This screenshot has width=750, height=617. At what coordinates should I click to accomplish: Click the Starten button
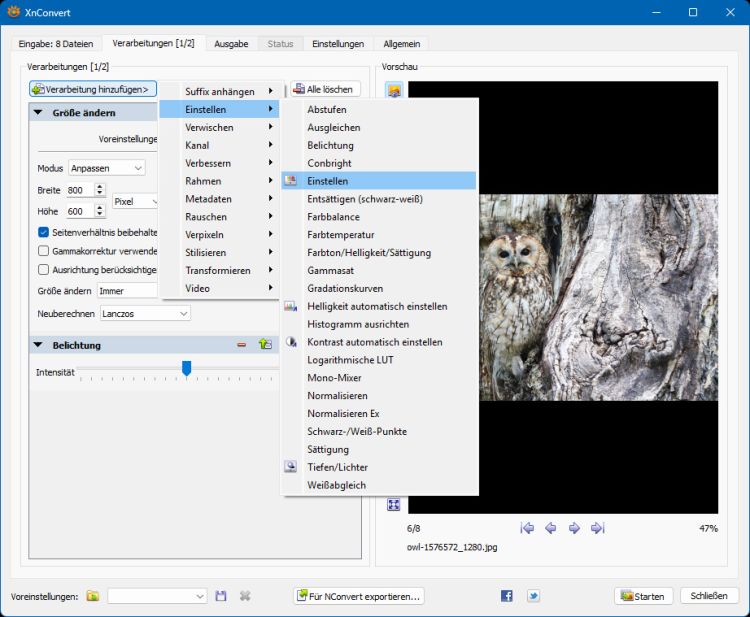643,596
